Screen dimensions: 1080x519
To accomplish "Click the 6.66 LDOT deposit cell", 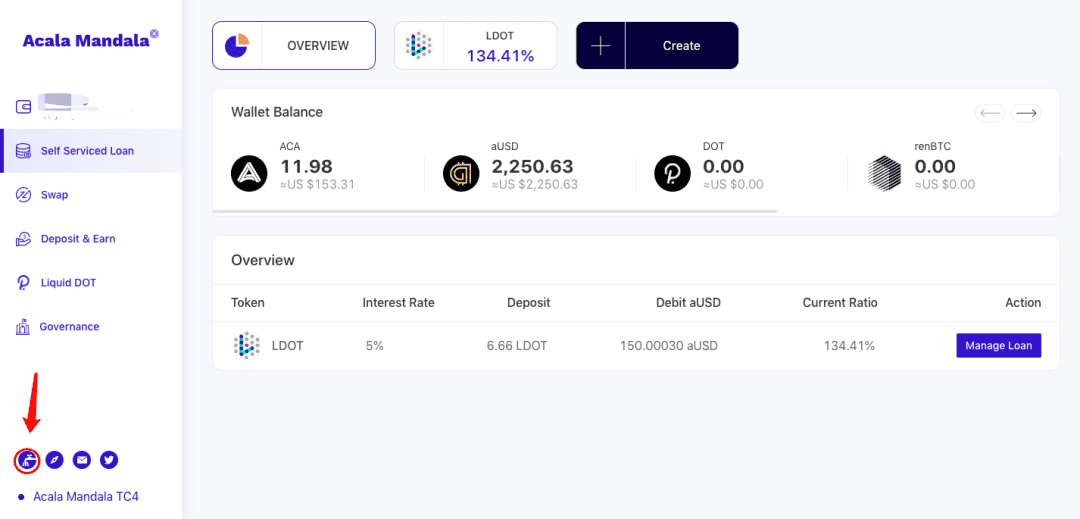I will click(x=517, y=346).
